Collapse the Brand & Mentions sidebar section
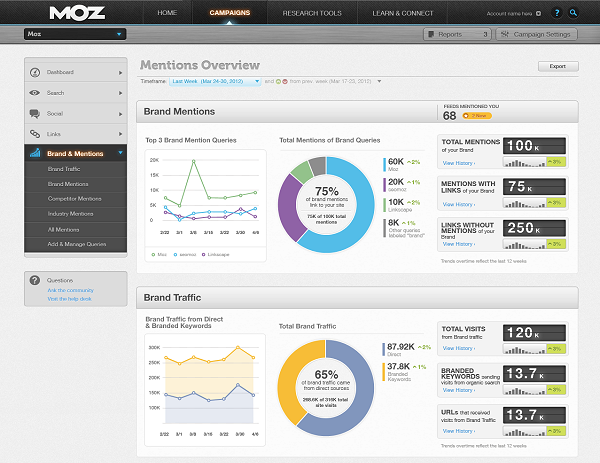Screen dimensions: 600x463 (119, 153)
